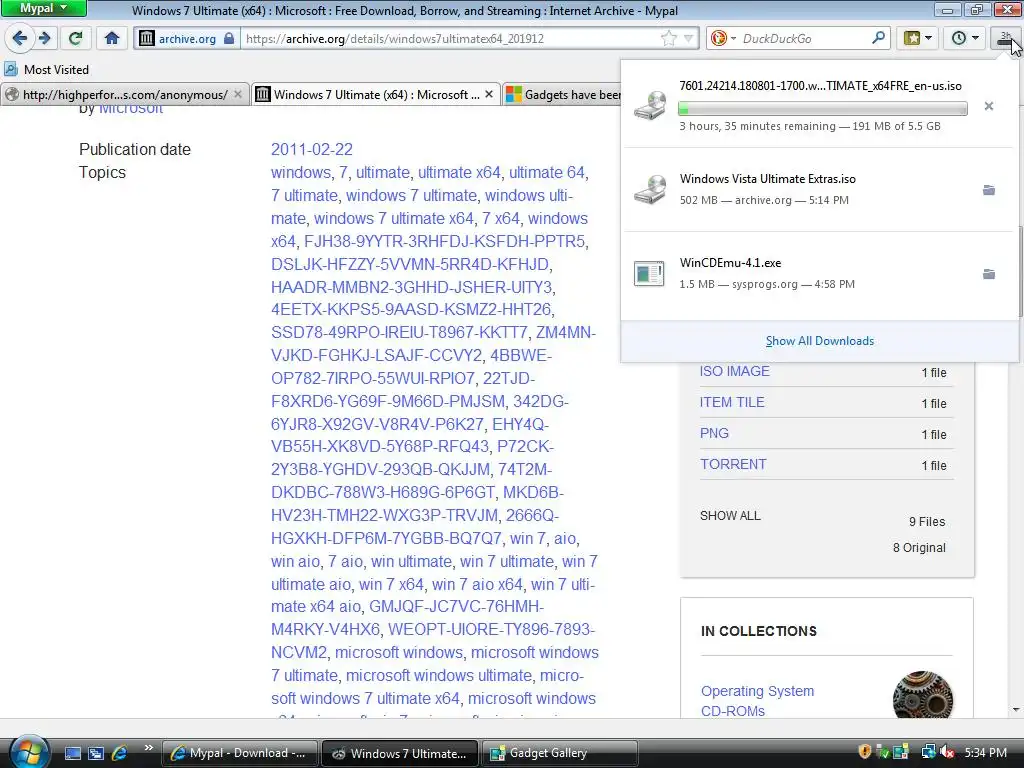Cancel the Windows 7 ISO download
Image resolution: width=1024 pixels, height=768 pixels.
click(x=989, y=106)
